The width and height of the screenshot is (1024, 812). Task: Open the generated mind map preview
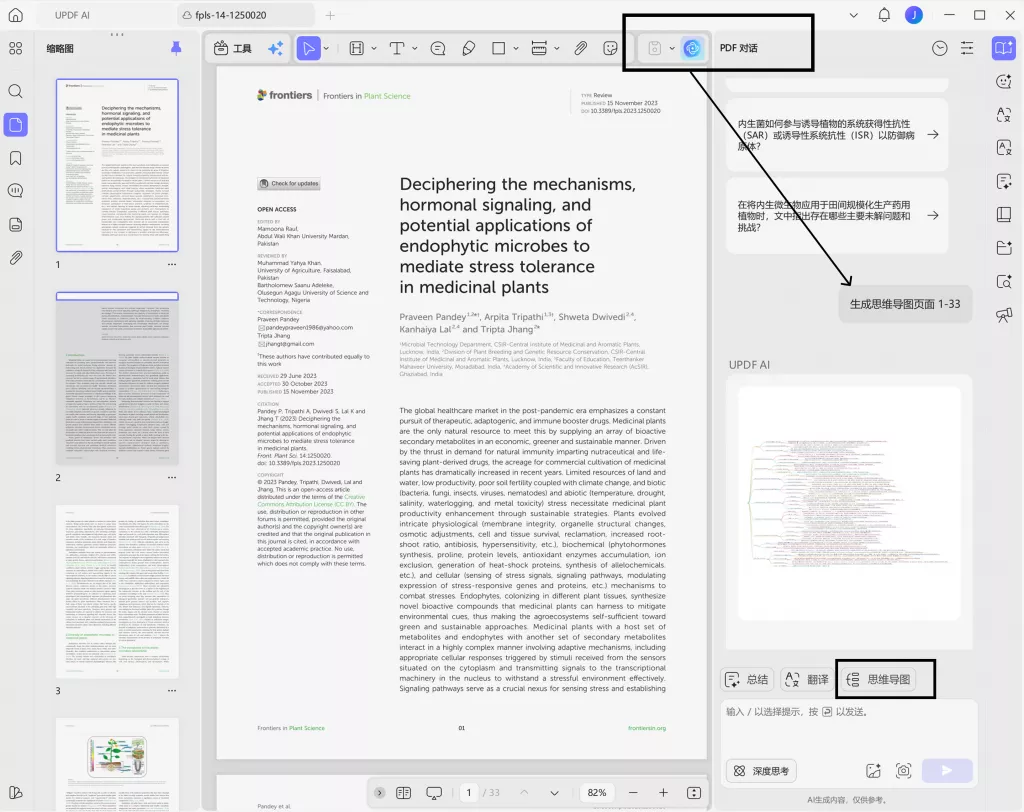pos(849,503)
